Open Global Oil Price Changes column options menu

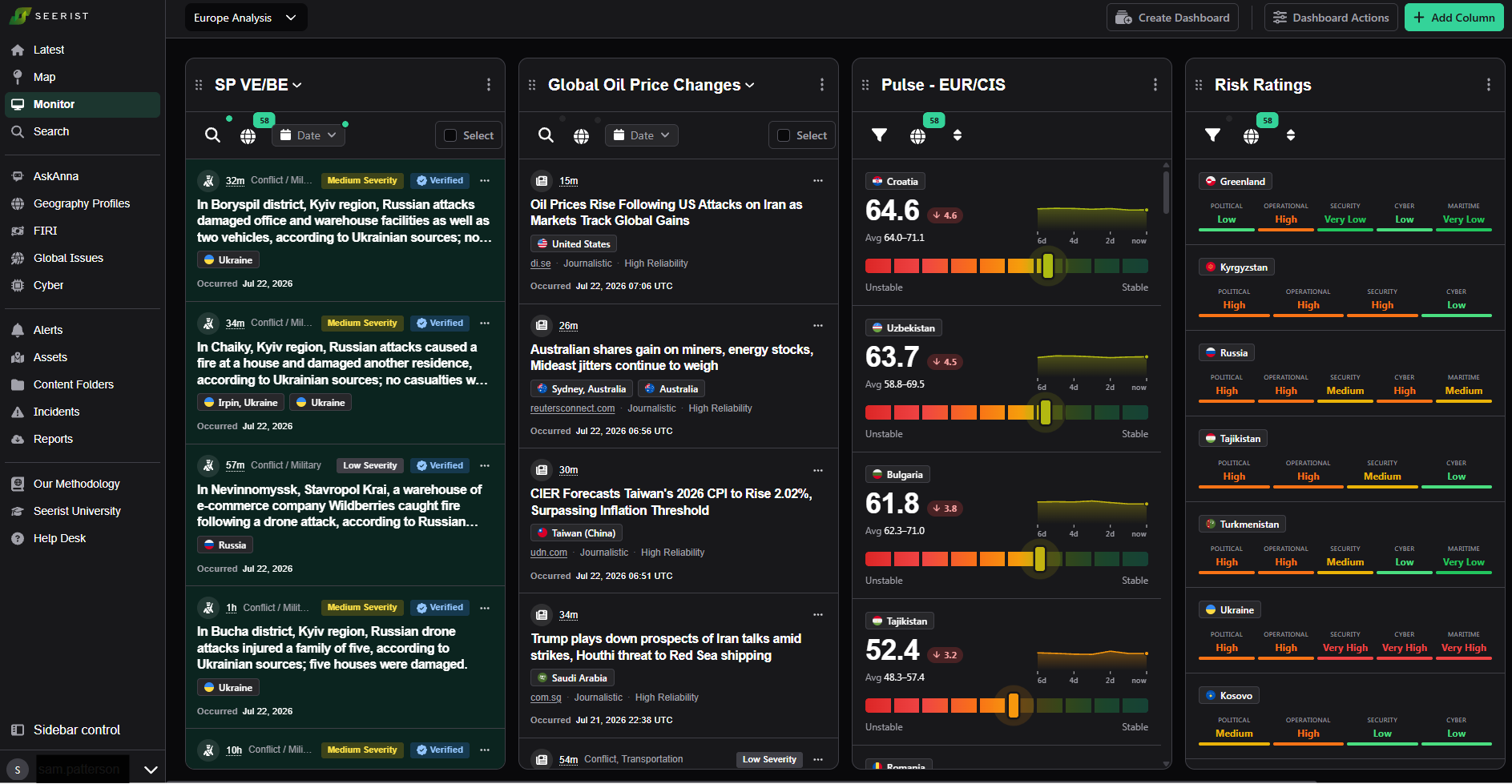(x=822, y=85)
